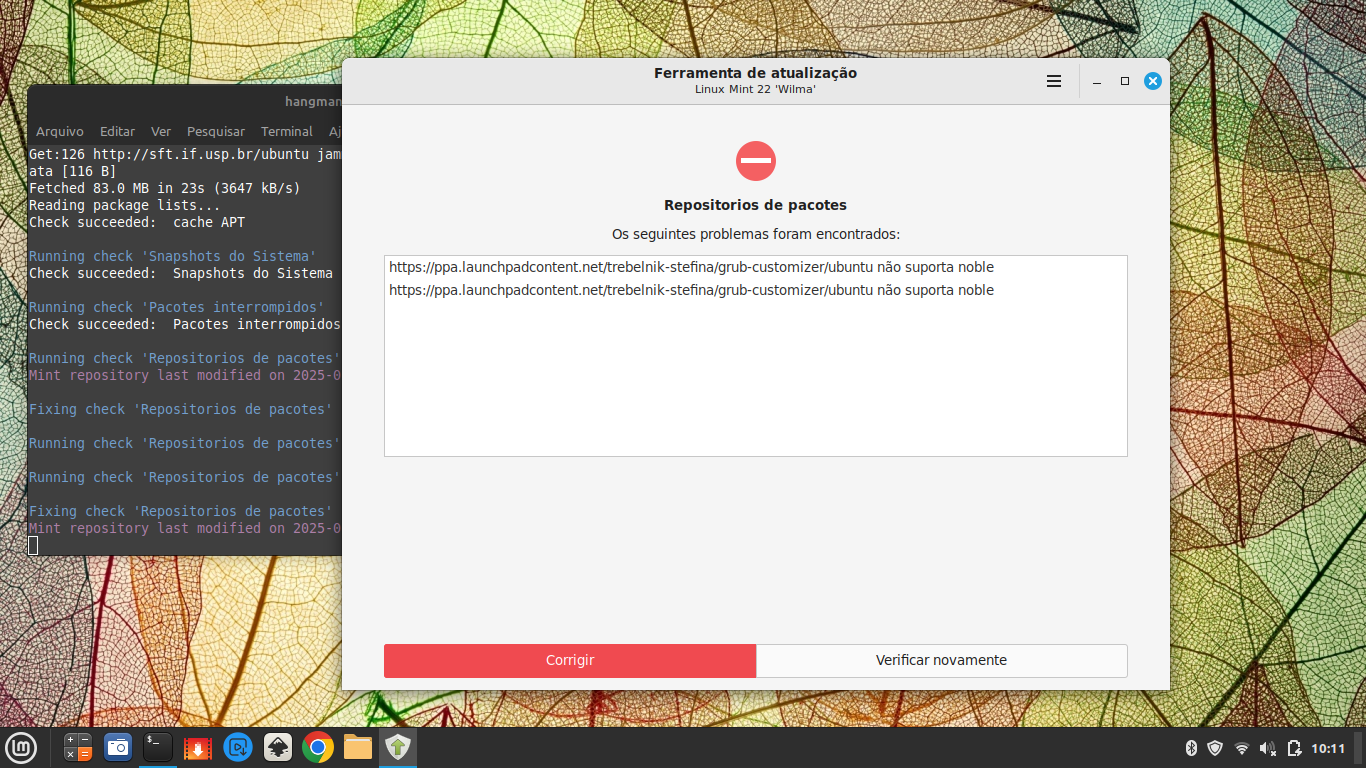
Task: Close the Ferramenta de atualização window
Action: 1153,81
